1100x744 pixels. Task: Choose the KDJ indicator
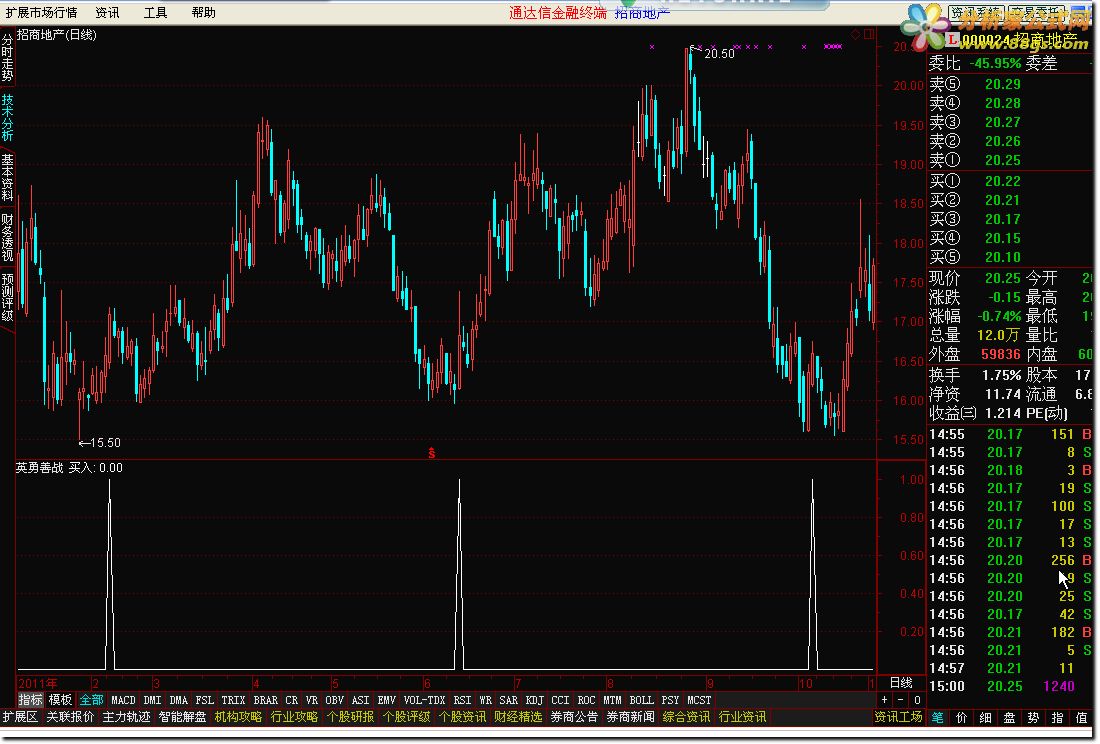534,700
